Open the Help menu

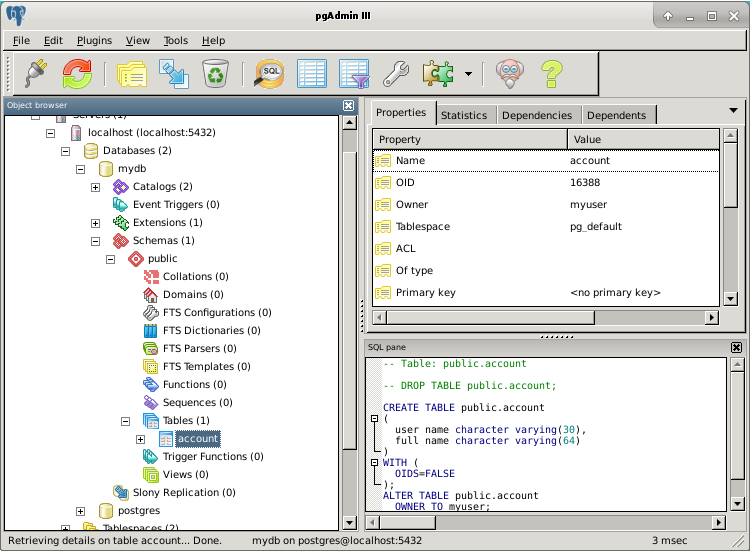tap(213, 41)
